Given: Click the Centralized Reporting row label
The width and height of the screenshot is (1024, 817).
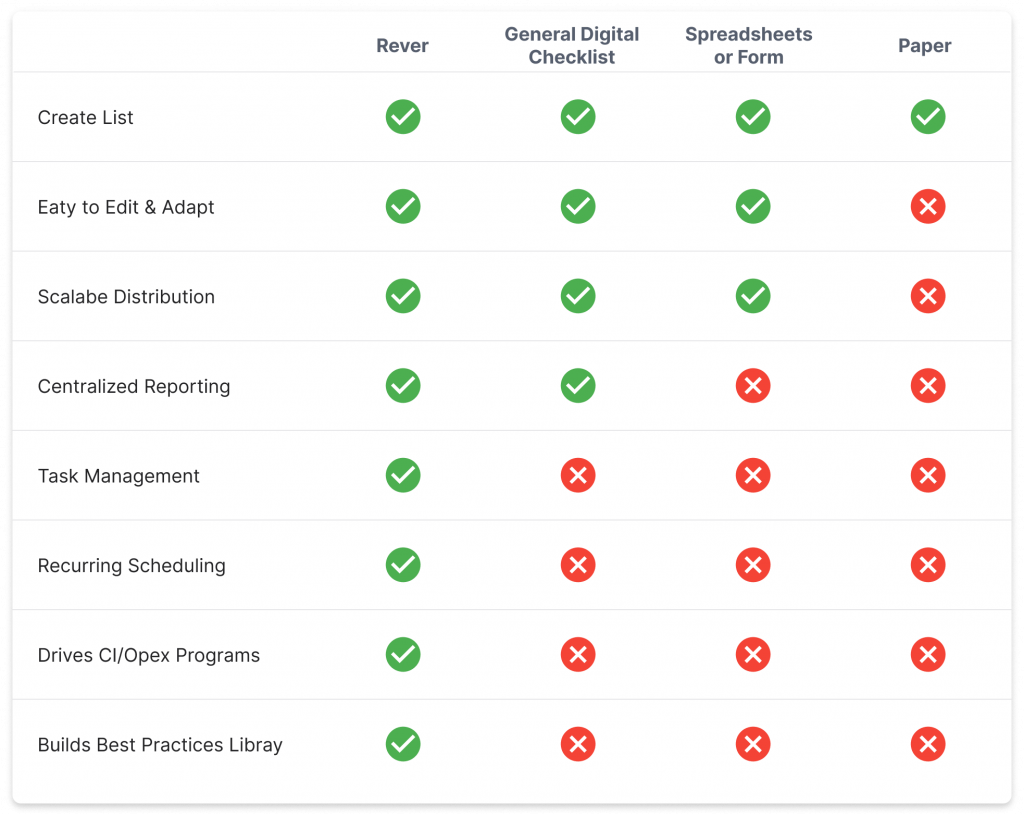Looking at the screenshot, I should pyautogui.click(x=134, y=386).
